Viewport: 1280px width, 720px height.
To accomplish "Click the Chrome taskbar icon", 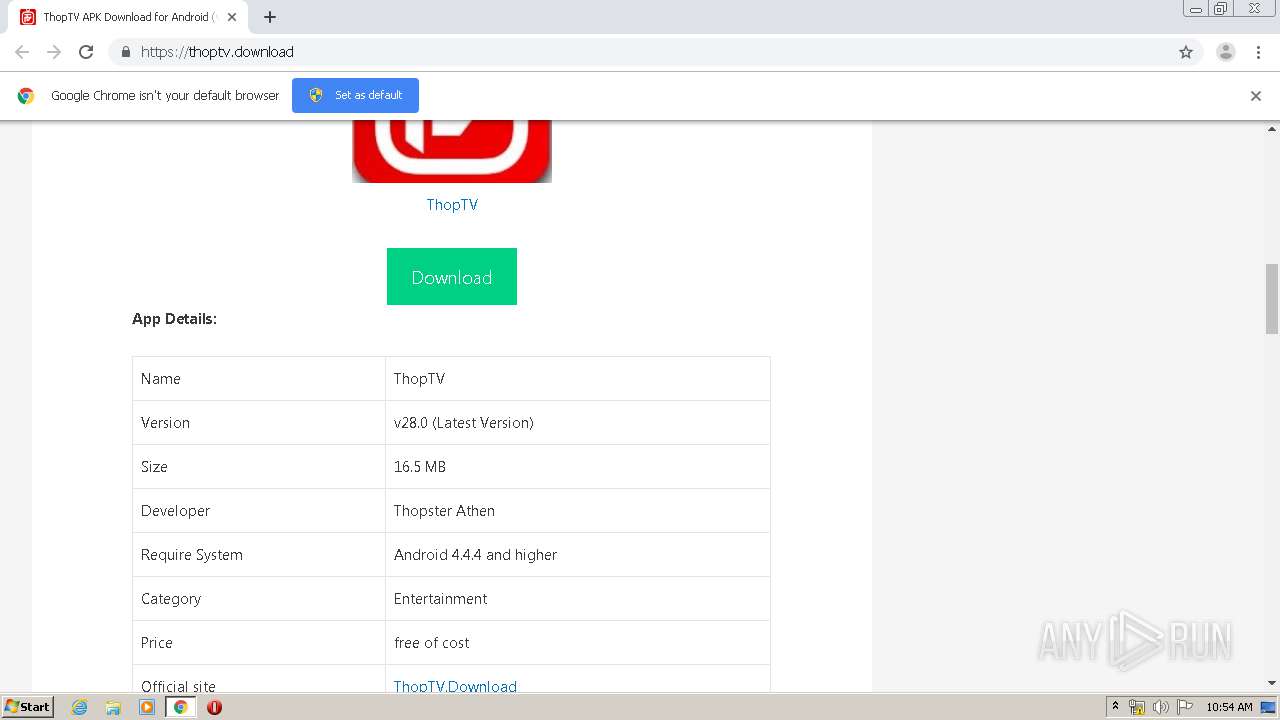I will (x=181, y=707).
